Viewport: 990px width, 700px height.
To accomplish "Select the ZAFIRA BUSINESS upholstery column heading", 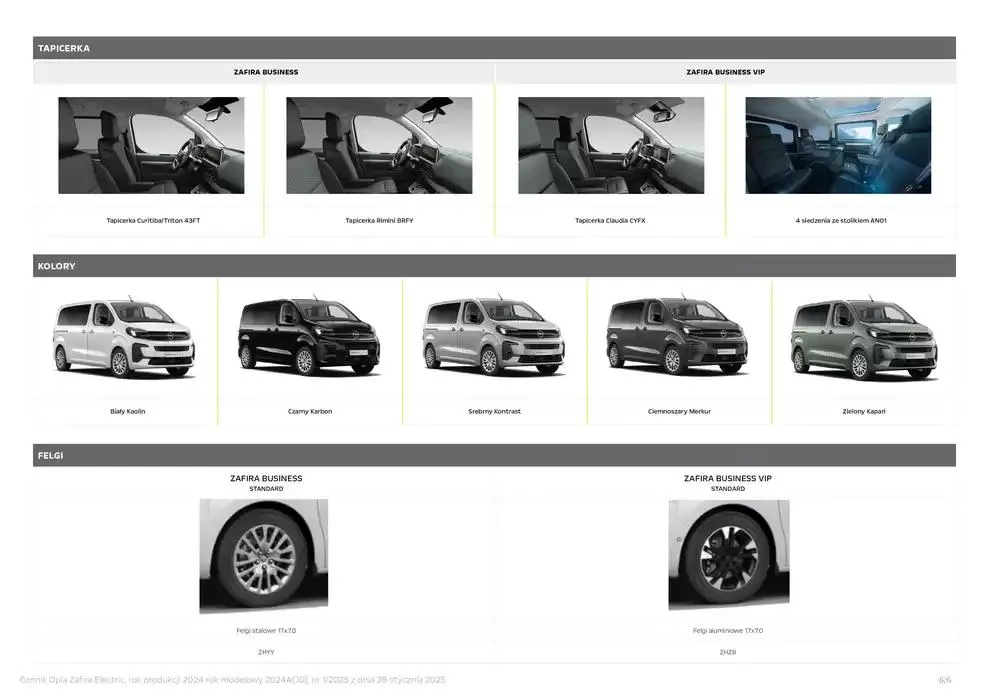I will click(x=265, y=72).
